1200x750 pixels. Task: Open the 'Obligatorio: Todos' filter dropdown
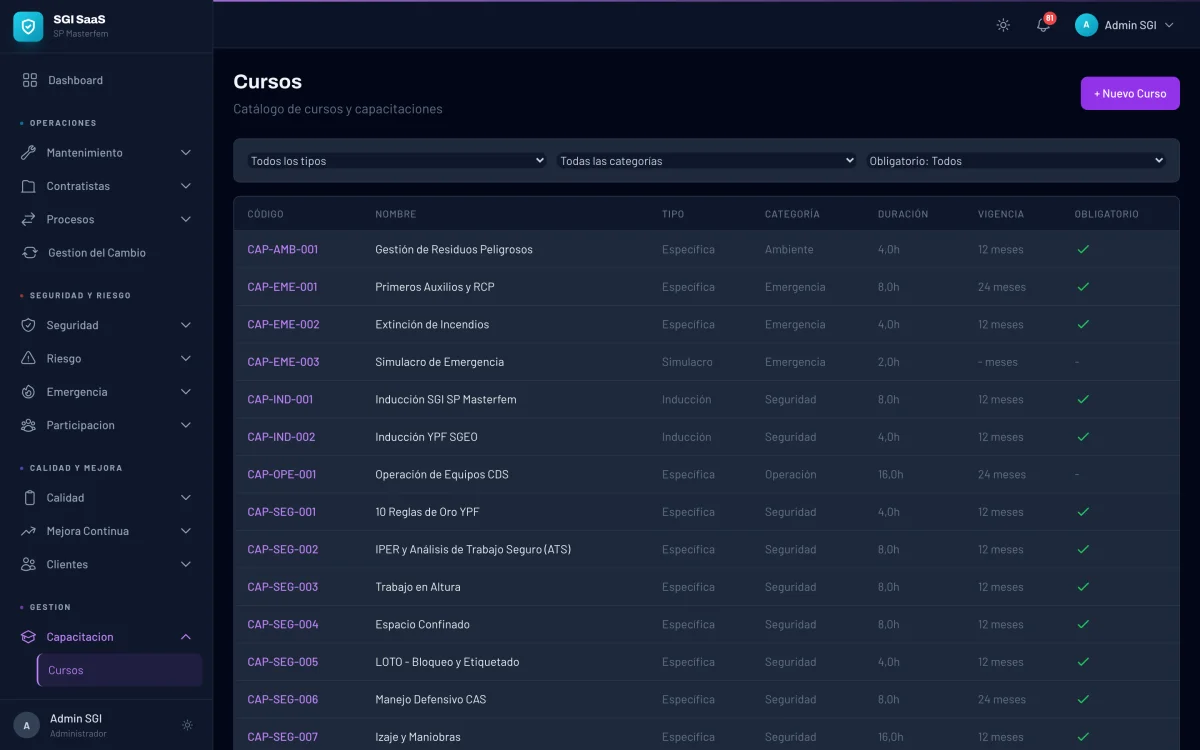pyautogui.click(x=1016, y=160)
